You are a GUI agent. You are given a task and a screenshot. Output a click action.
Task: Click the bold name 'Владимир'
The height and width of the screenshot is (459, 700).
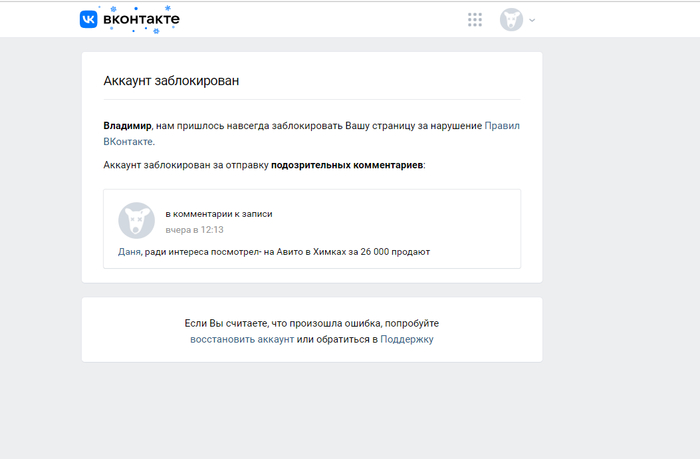pyautogui.click(x=127, y=126)
